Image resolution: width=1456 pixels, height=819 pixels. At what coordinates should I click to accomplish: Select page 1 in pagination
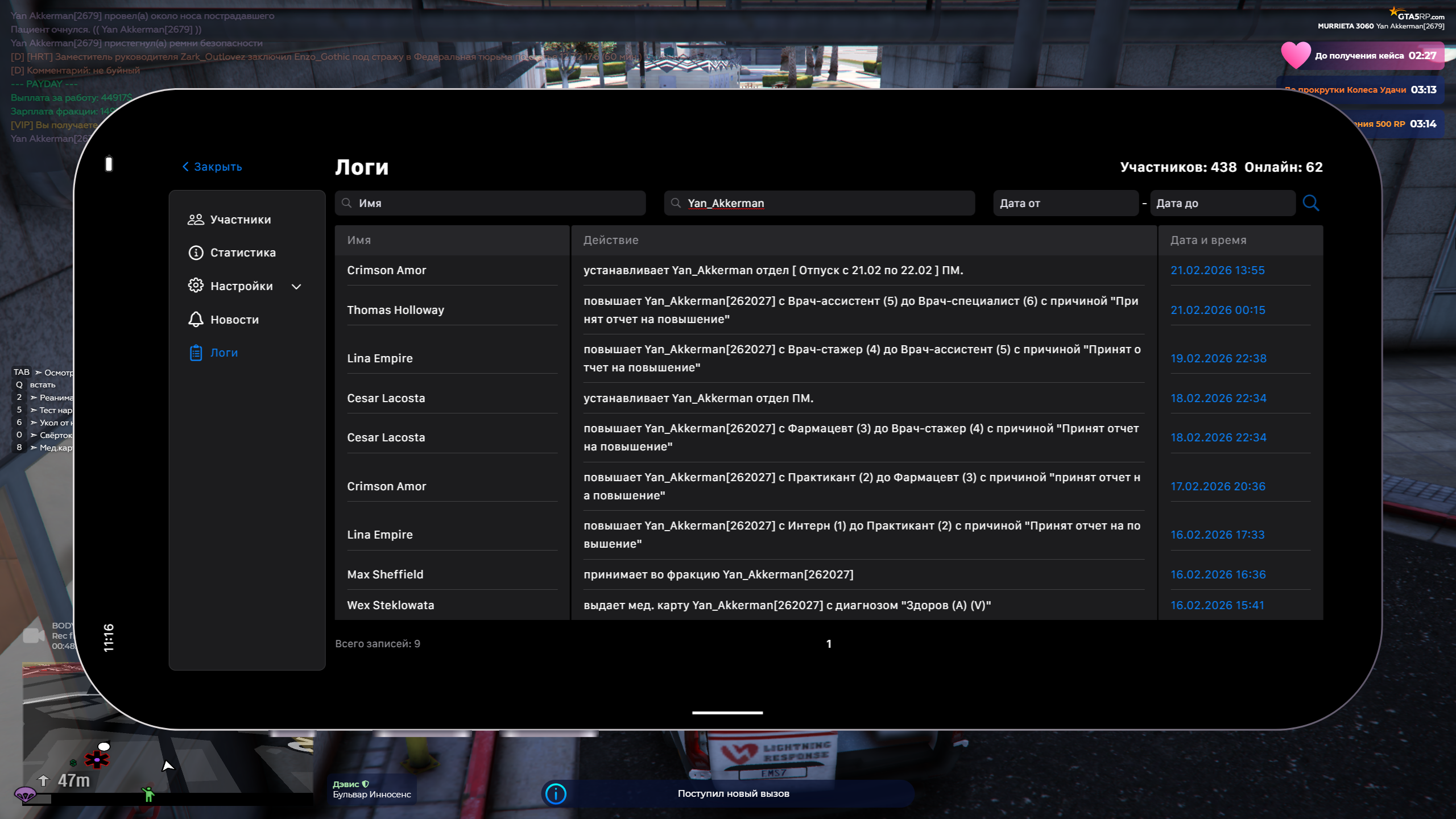pyautogui.click(x=829, y=644)
